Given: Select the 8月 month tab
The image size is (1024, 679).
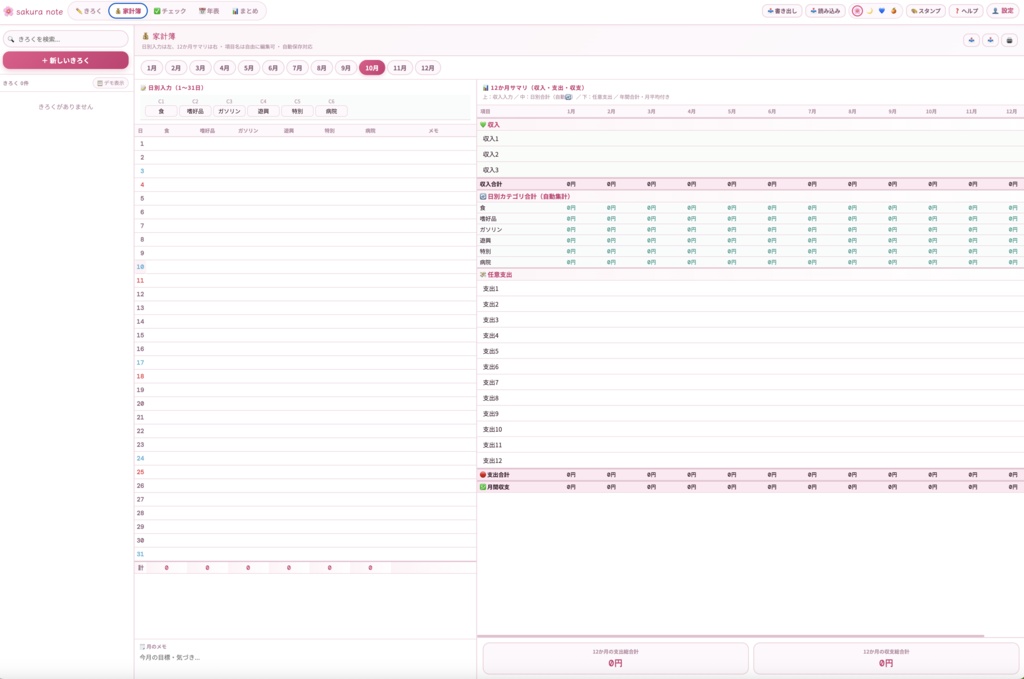Looking at the screenshot, I should click(321, 68).
